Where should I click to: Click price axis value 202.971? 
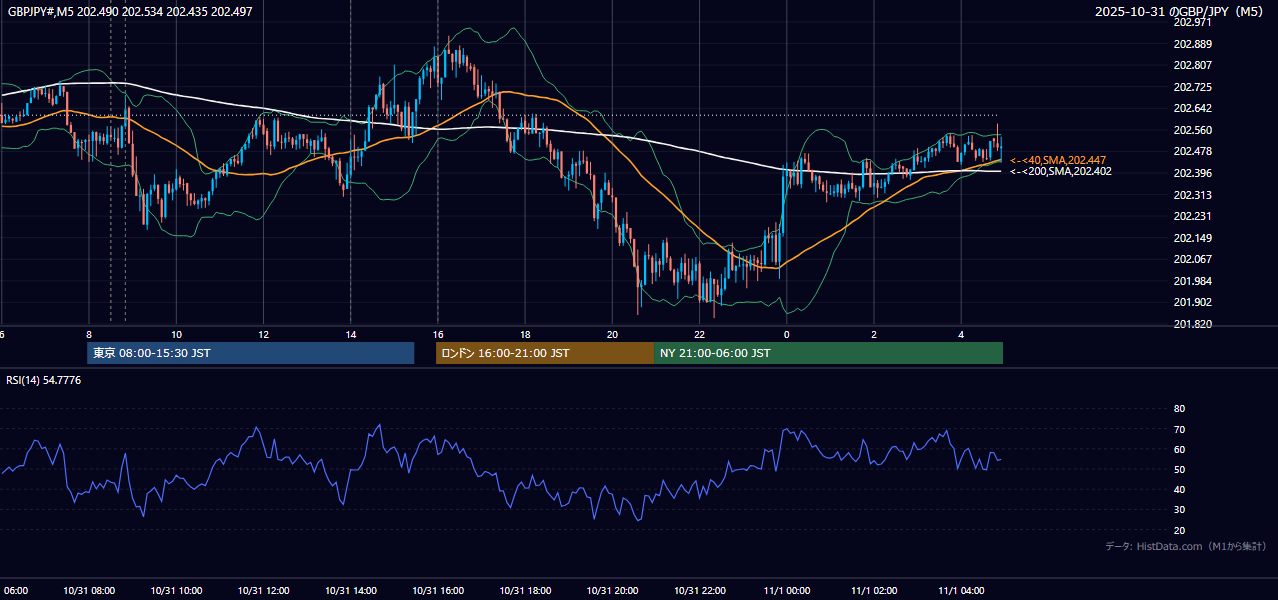coord(1193,22)
